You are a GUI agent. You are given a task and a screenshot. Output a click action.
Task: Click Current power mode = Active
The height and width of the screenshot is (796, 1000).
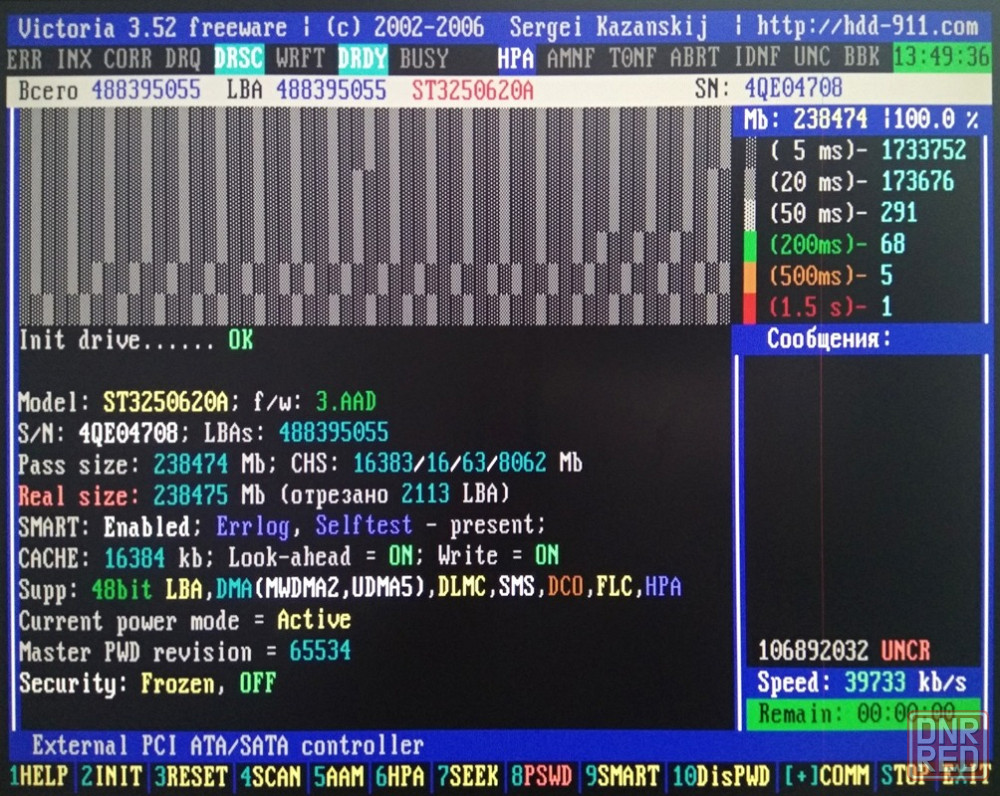pos(185,621)
